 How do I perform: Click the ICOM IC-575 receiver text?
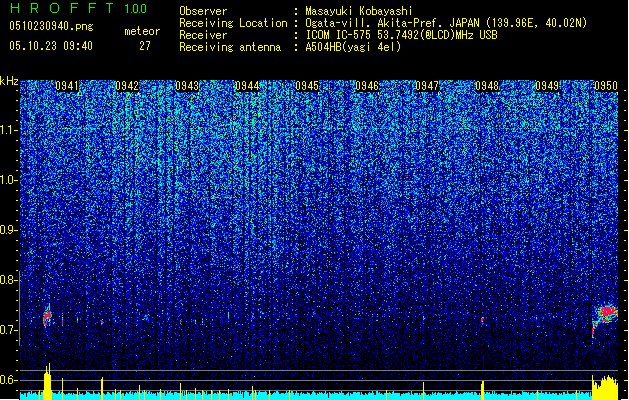pyautogui.click(x=401, y=35)
